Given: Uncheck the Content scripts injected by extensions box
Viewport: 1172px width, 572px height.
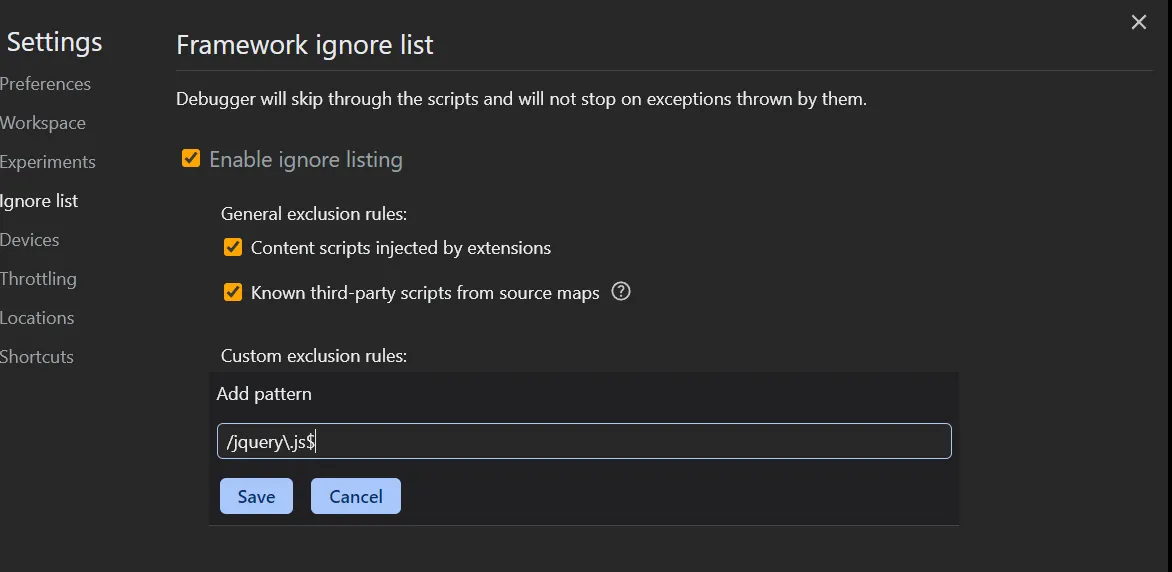Looking at the screenshot, I should (x=233, y=247).
